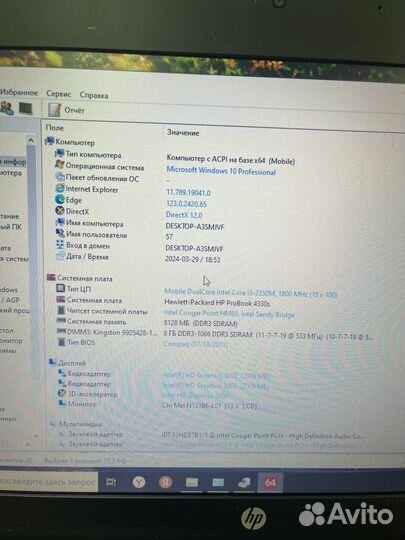This screenshot has width=405, height=540.
Task: Select the Компьютер group icon
Action: 50,141
